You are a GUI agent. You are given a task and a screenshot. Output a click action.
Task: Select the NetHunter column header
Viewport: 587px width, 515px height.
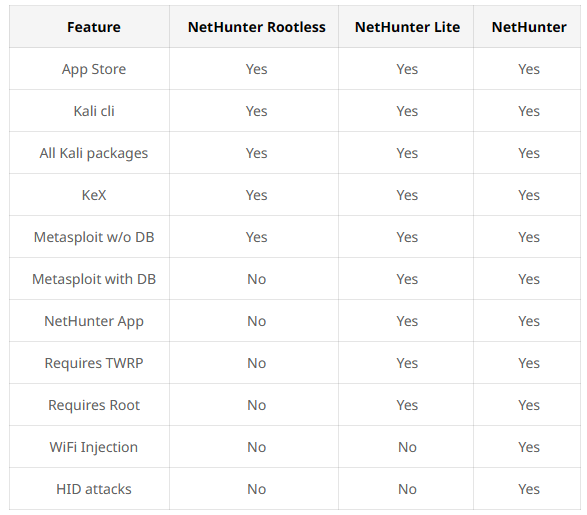529,27
